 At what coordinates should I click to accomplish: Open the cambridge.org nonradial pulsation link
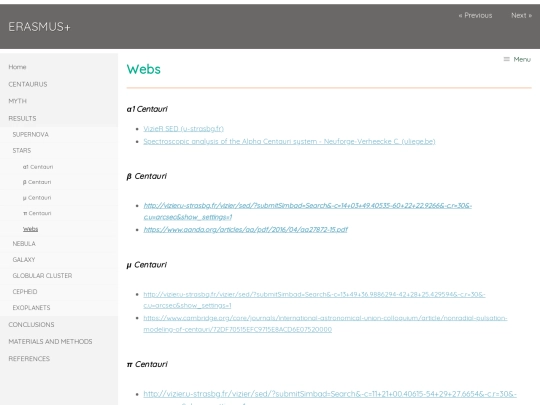click(325, 323)
